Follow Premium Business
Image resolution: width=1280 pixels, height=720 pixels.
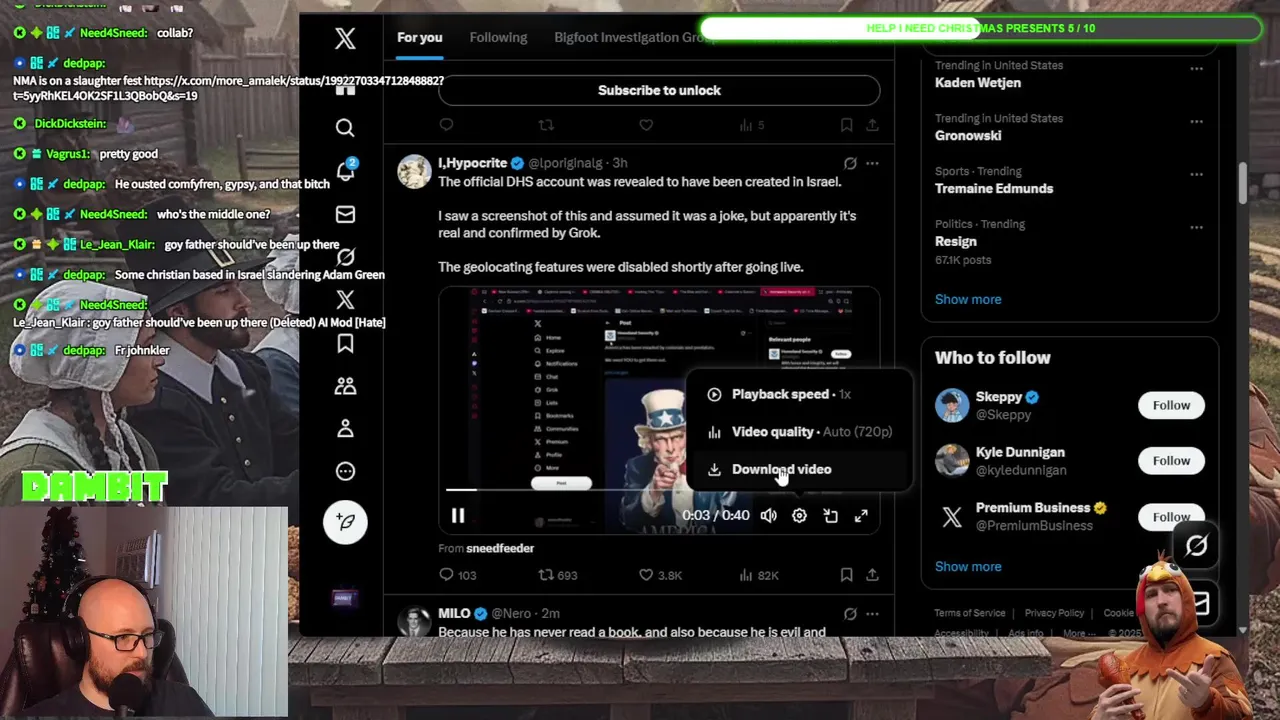1171,516
